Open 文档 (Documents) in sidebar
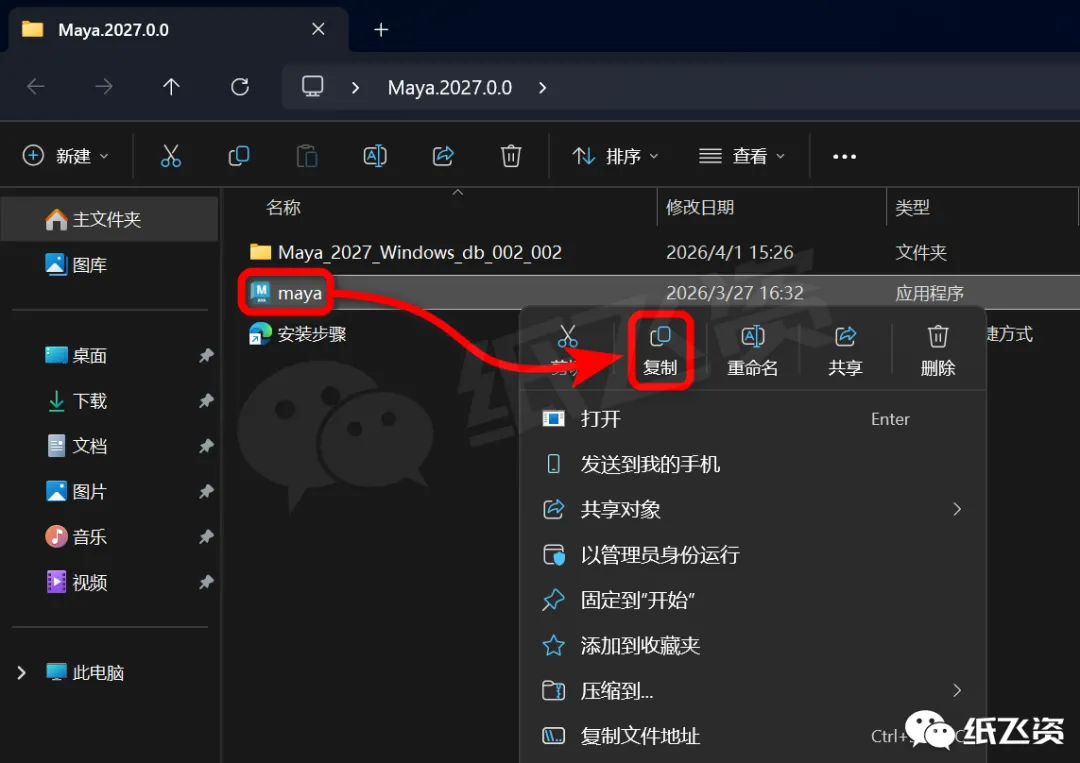This screenshot has height=763, width=1080. pyautogui.click(x=76, y=446)
